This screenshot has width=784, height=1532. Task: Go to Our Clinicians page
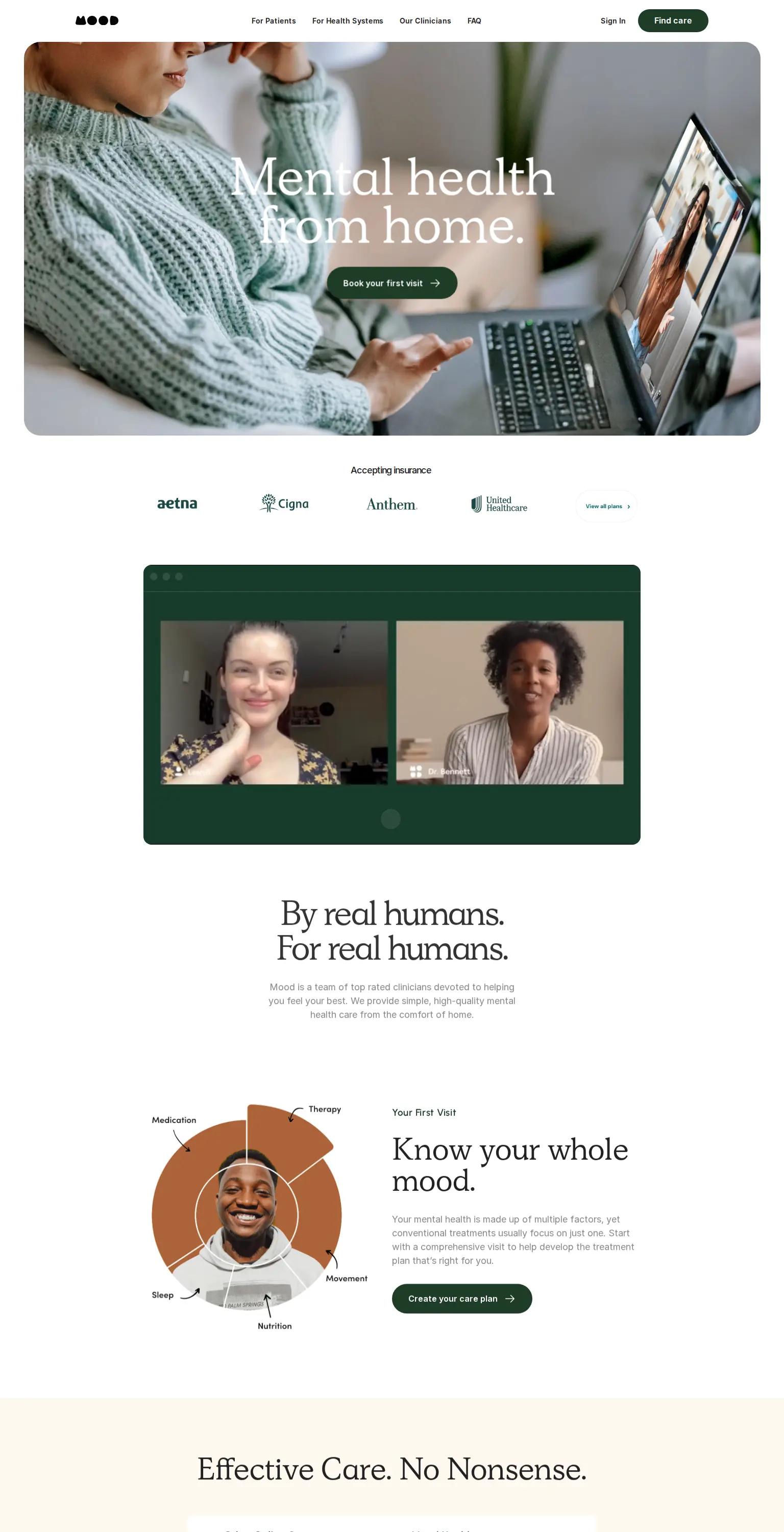point(425,21)
